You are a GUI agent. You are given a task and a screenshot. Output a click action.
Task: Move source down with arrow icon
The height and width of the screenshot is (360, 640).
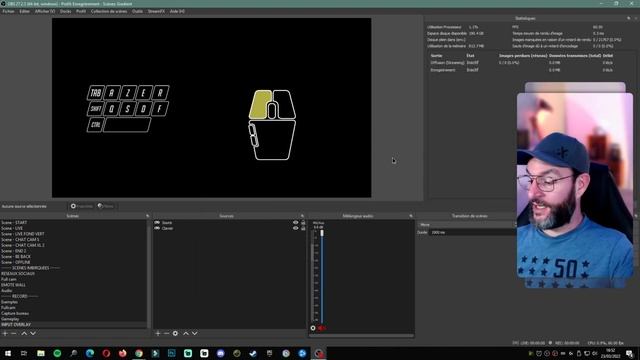tap(195, 333)
